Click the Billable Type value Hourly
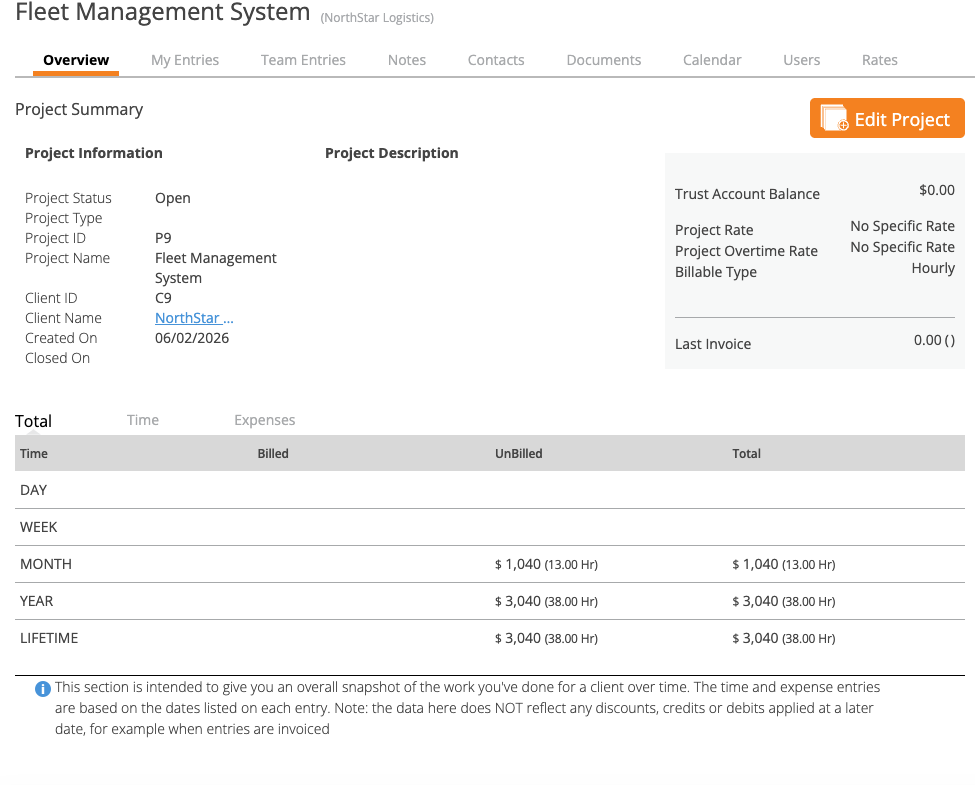The image size is (975, 785). (933, 268)
